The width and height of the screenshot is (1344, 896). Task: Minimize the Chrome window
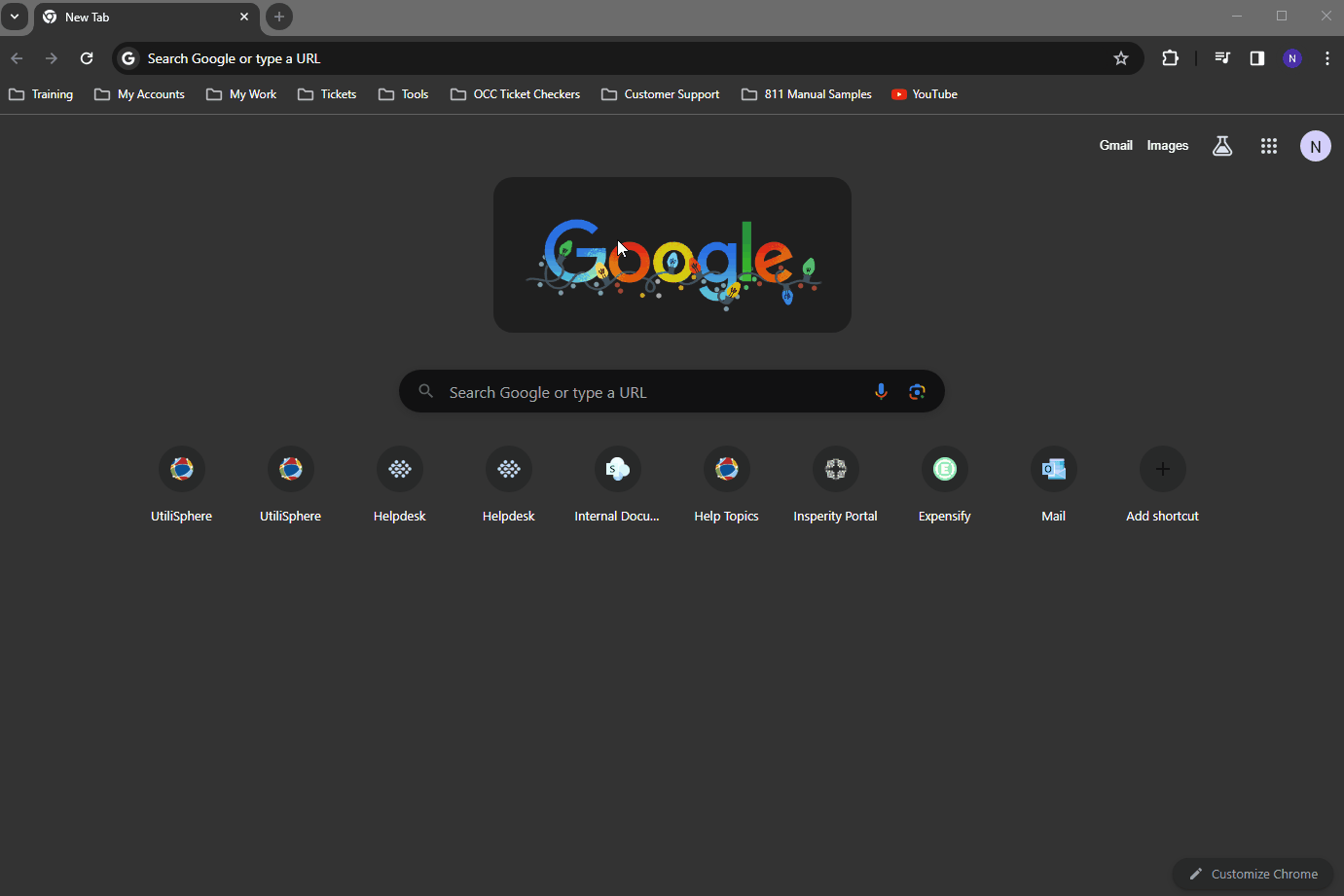[1237, 17]
